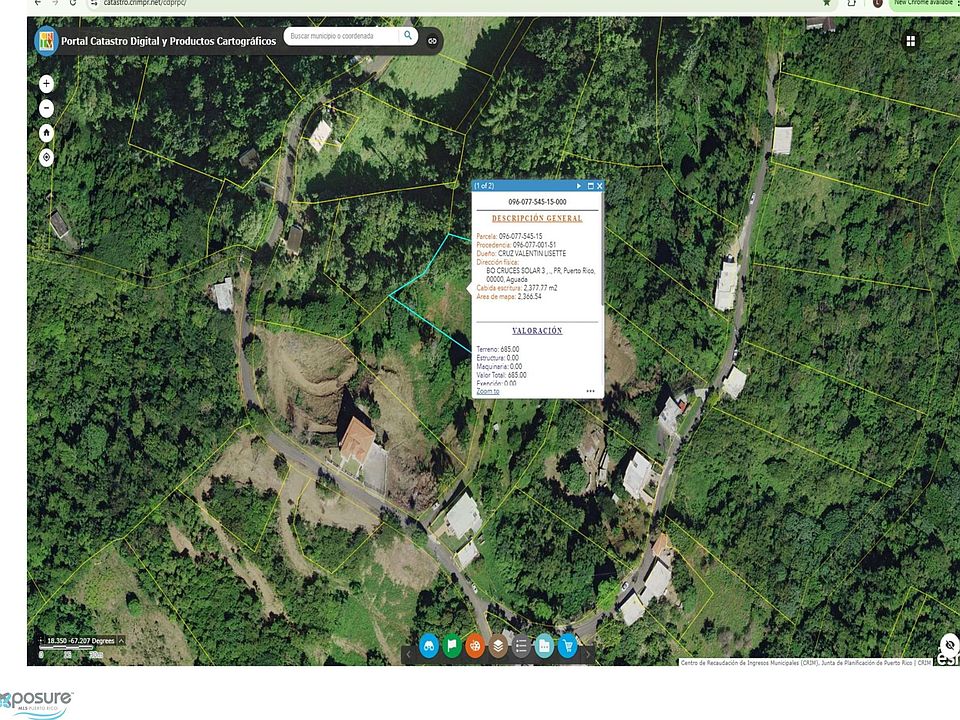This screenshot has width=960, height=720.
Task: Open the popup's three-dot actions menu
Action: pos(590,391)
